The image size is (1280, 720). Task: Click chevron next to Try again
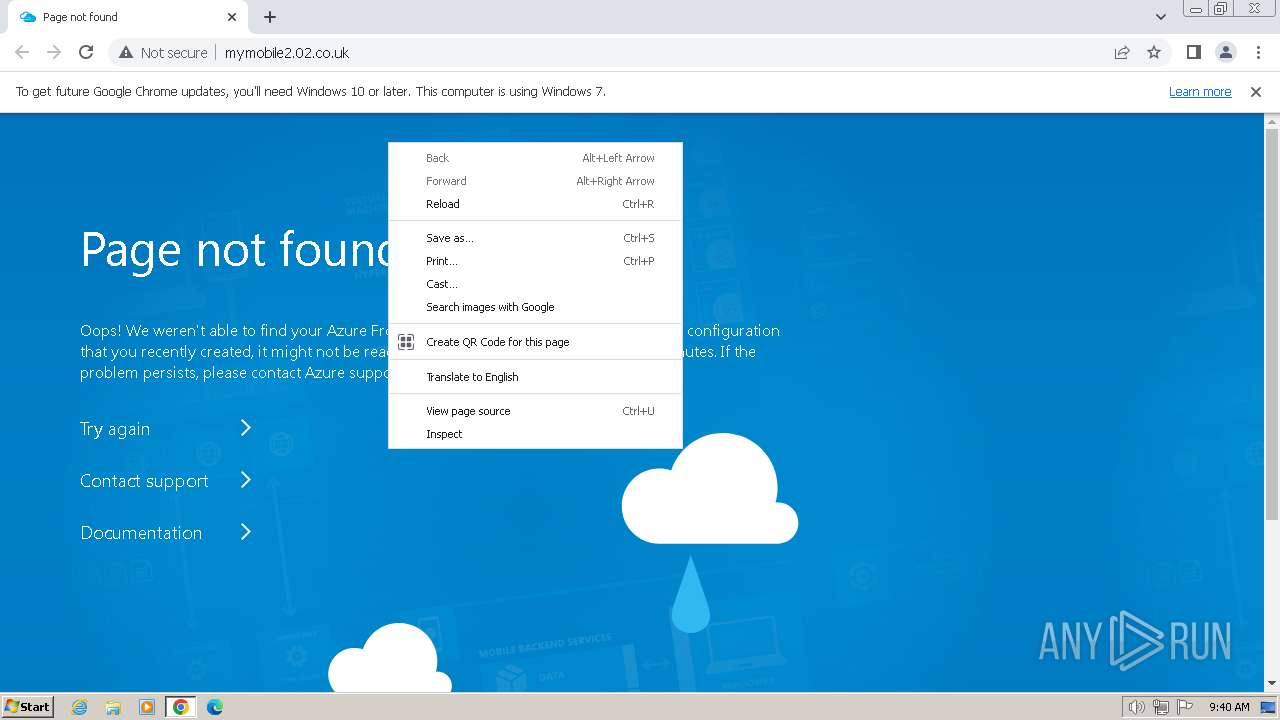point(245,428)
